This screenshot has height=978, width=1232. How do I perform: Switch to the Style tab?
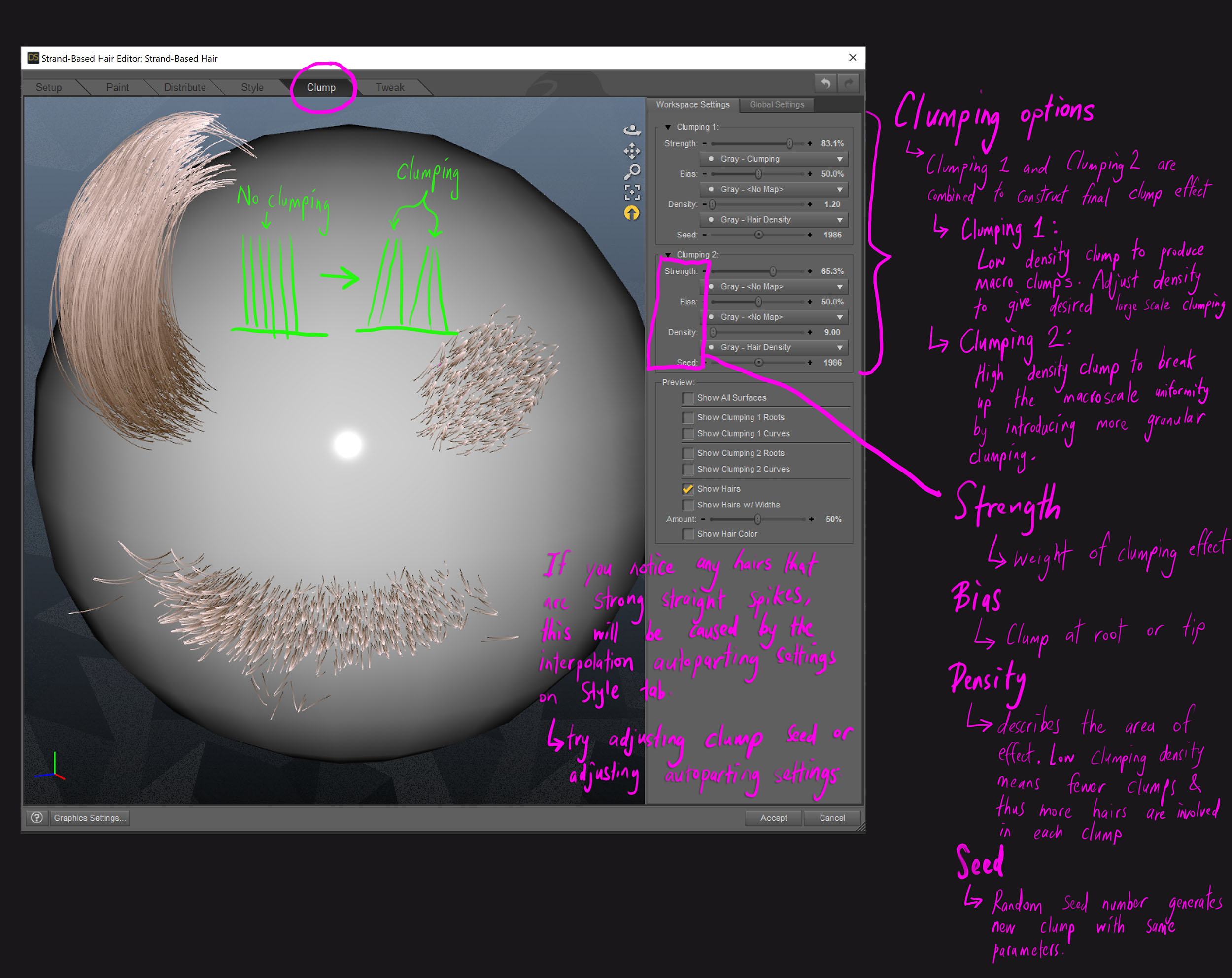[x=252, y=87]
